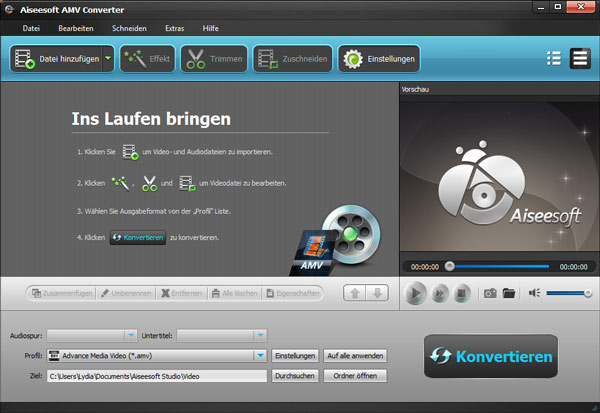Screen dimensions: 600x413
Task: Click the Ziel output path field
Action: (x=157, y=376)
